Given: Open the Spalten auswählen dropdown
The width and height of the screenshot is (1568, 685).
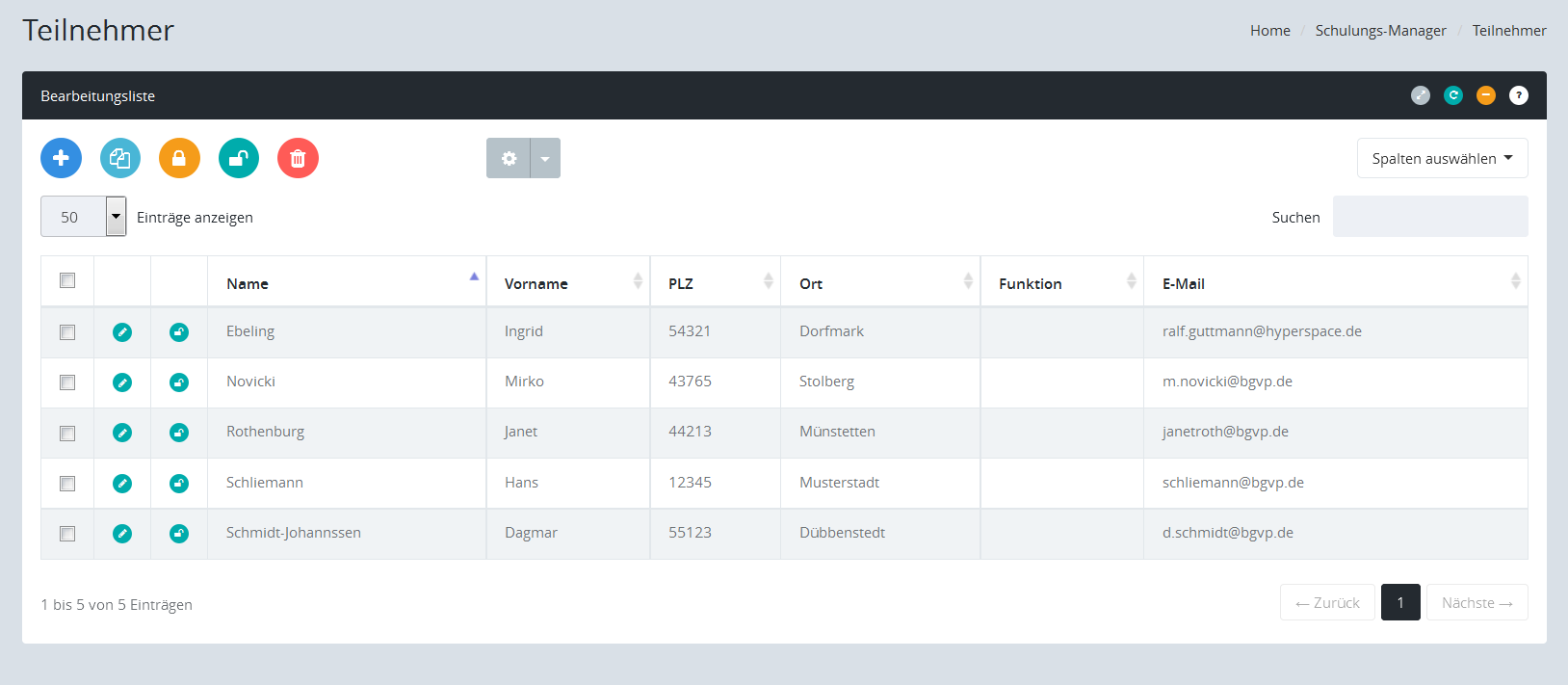Looking at the screenshot, I should [1442, 159].
